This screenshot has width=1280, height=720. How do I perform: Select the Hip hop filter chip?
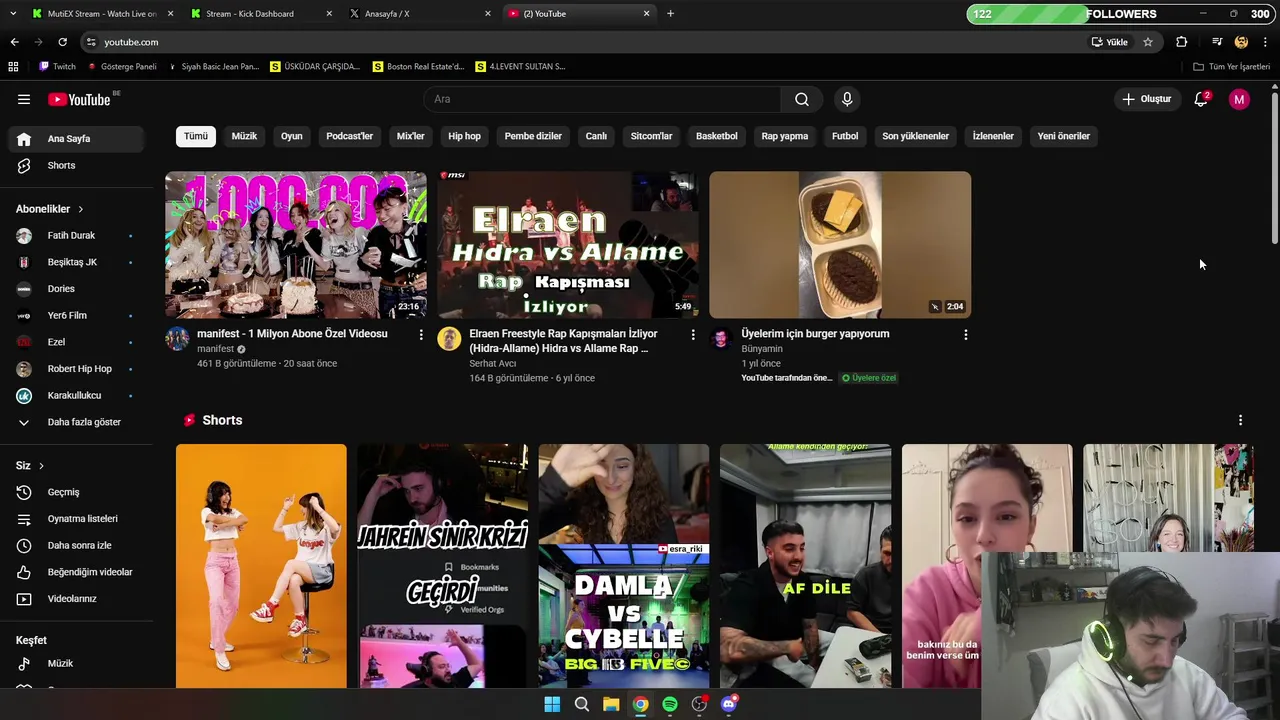pos(464,136)
